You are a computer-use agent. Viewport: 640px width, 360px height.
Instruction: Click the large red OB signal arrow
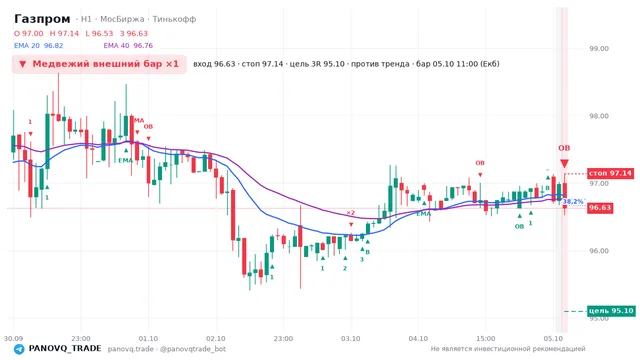564,164
